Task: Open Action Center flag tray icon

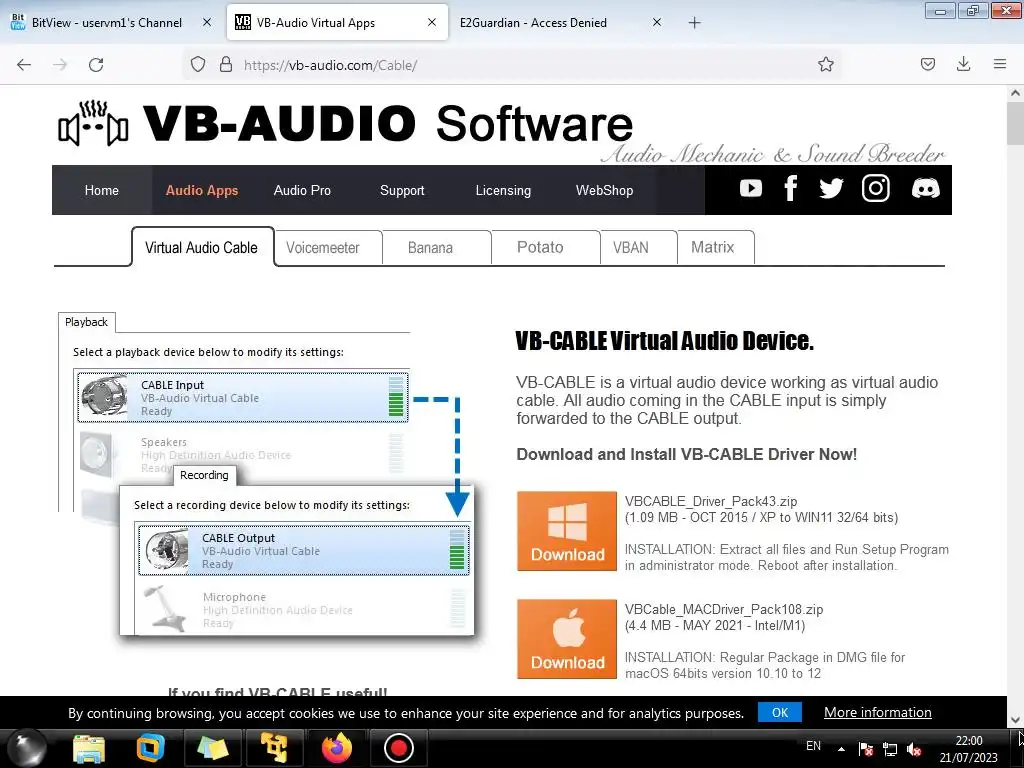Action: point(865,749)
